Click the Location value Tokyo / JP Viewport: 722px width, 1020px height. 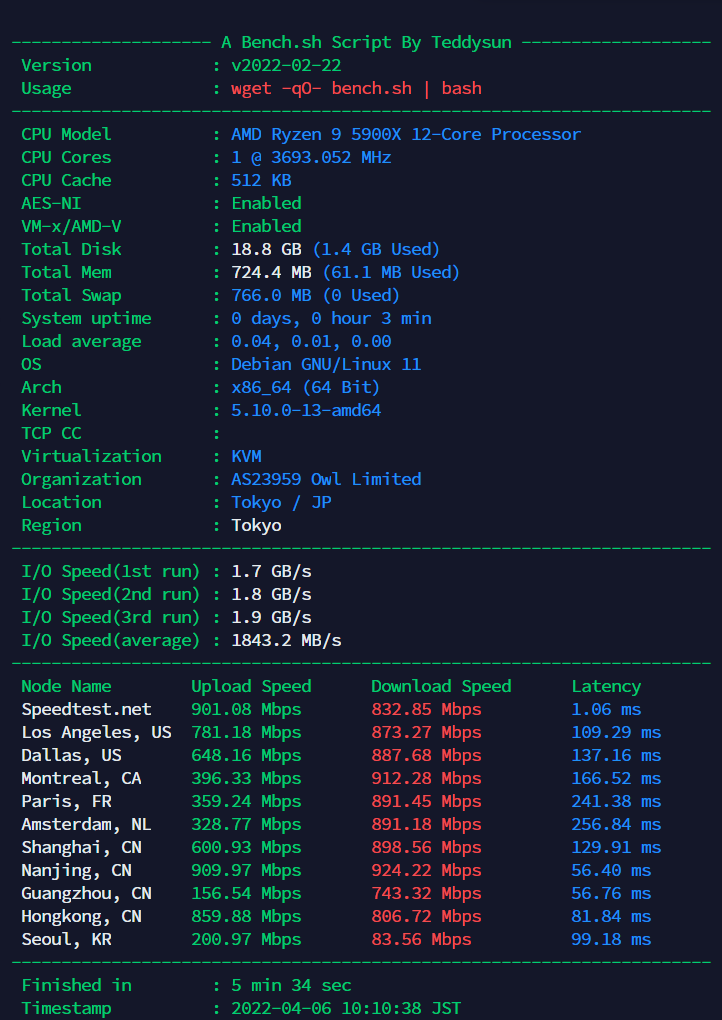click(x=281, y=502)
